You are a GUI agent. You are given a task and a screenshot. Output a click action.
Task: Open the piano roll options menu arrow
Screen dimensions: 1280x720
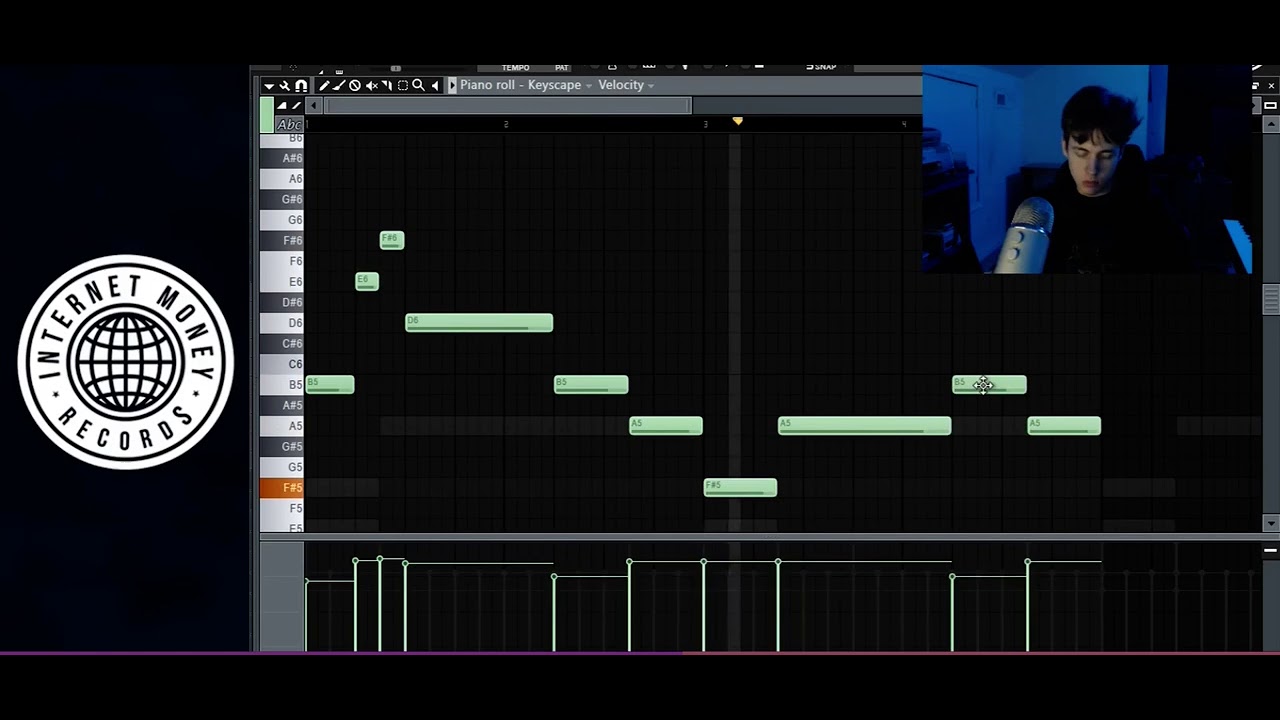tap(269, 86)
